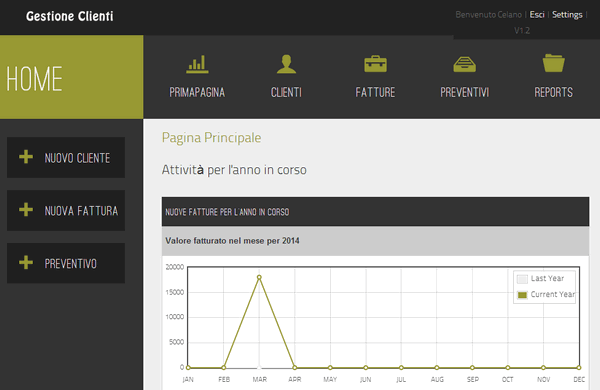
Task: Click the JUN x-axis label
Action: pyautogui.click(x=365, y=379)
